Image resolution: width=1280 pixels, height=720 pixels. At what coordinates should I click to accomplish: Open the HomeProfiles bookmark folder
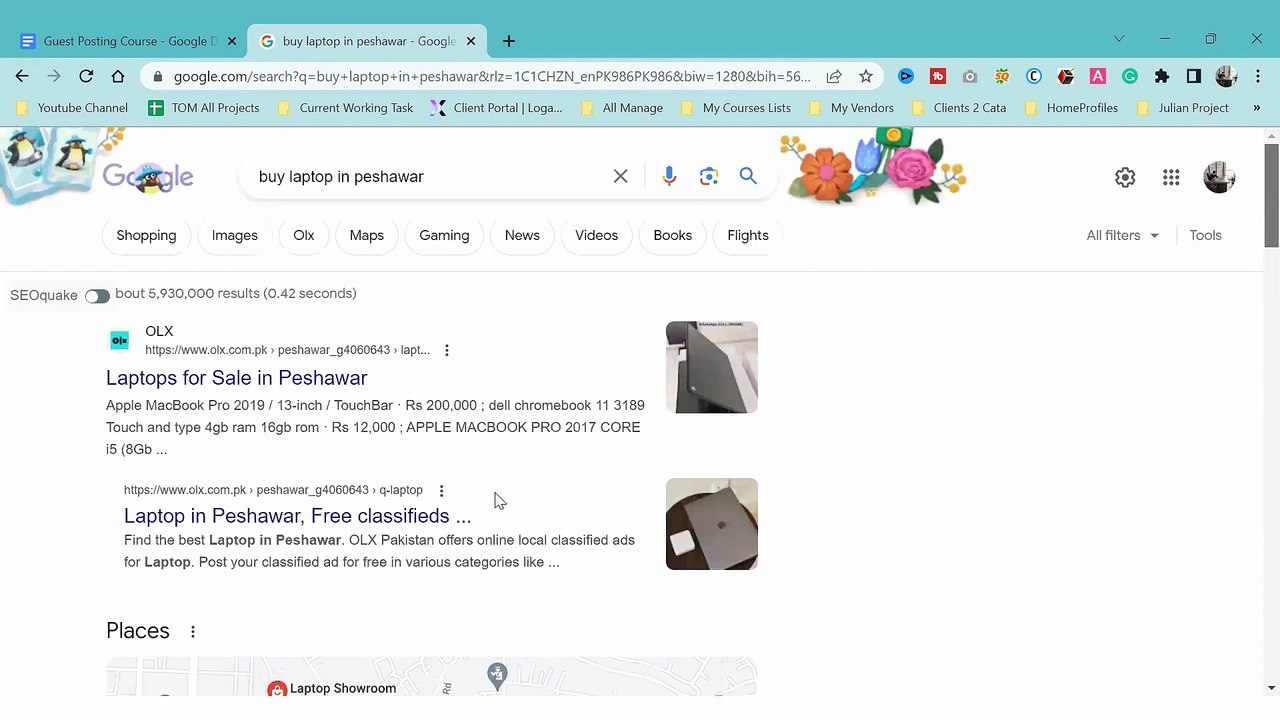tap(1071, 108)
